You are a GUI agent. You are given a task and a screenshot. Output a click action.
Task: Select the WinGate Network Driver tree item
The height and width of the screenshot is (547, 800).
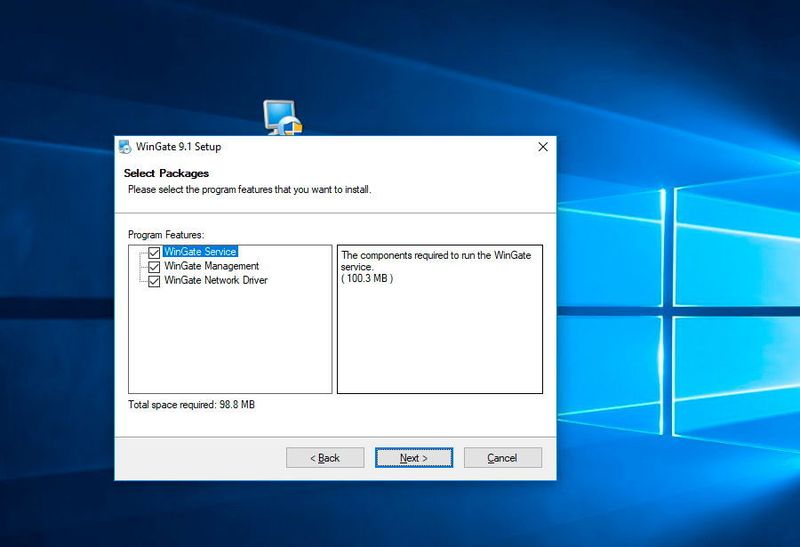point(216,280)
